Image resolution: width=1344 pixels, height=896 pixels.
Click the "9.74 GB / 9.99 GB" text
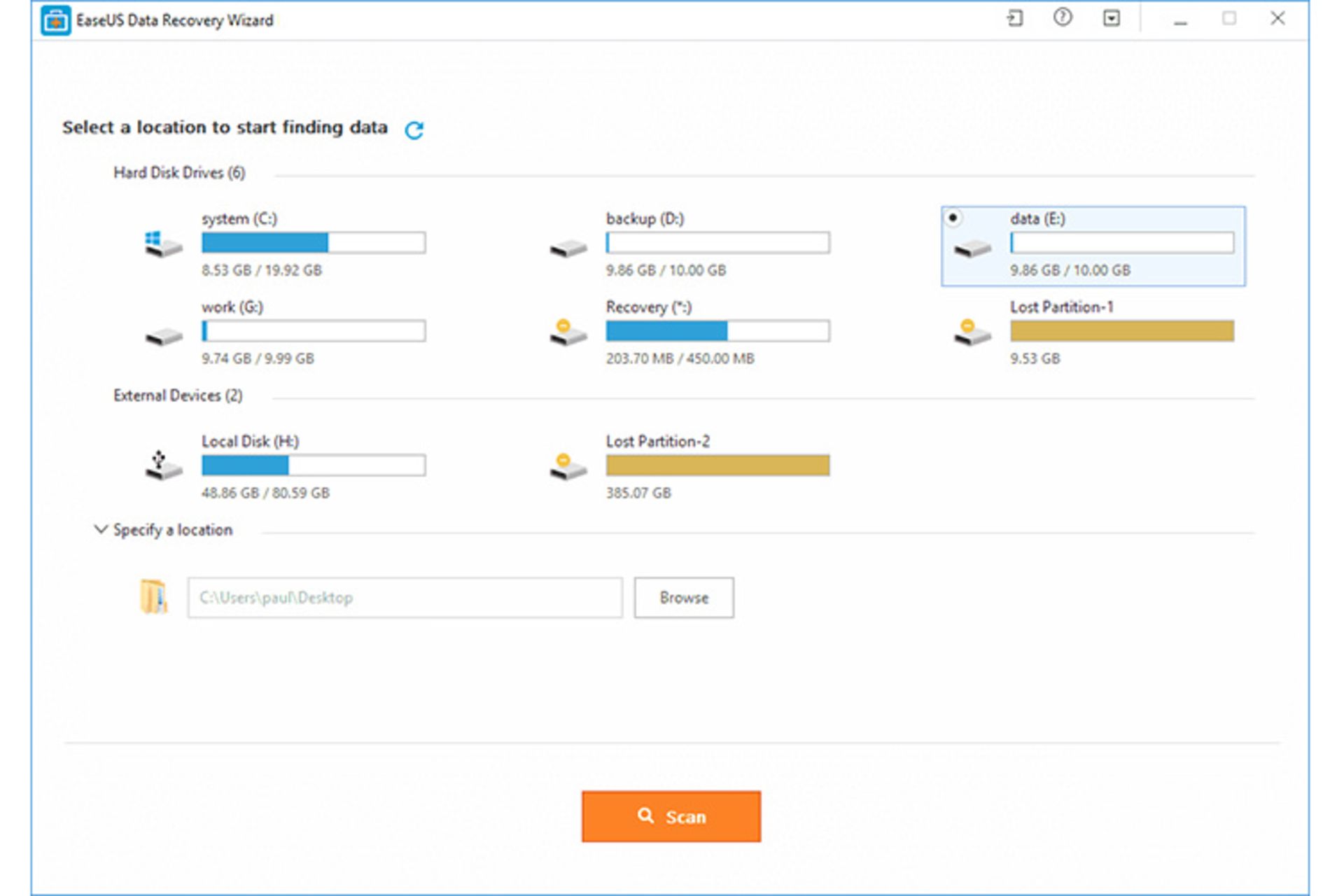(258, 358)
